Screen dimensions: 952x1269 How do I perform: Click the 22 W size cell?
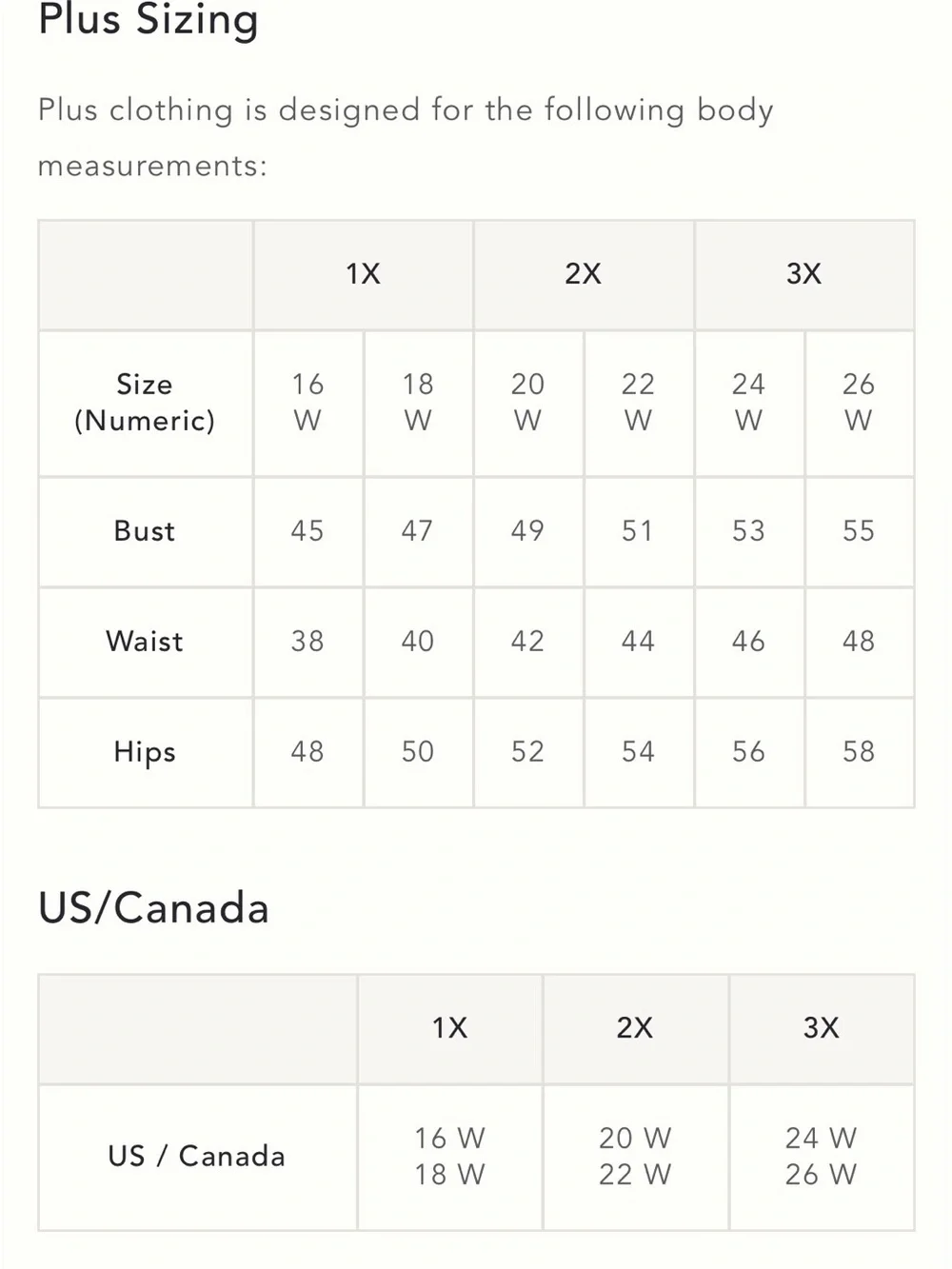(x=638, y=403)
